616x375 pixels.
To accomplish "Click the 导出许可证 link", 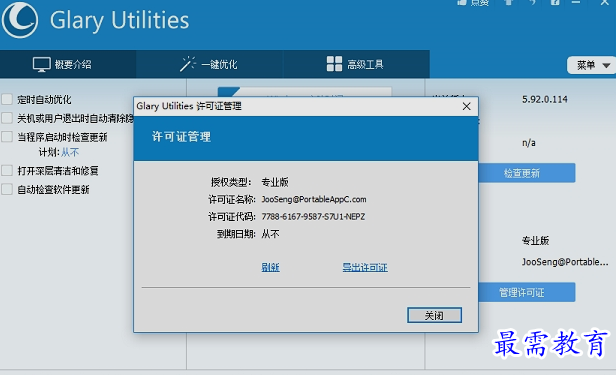I will (365, 267).
